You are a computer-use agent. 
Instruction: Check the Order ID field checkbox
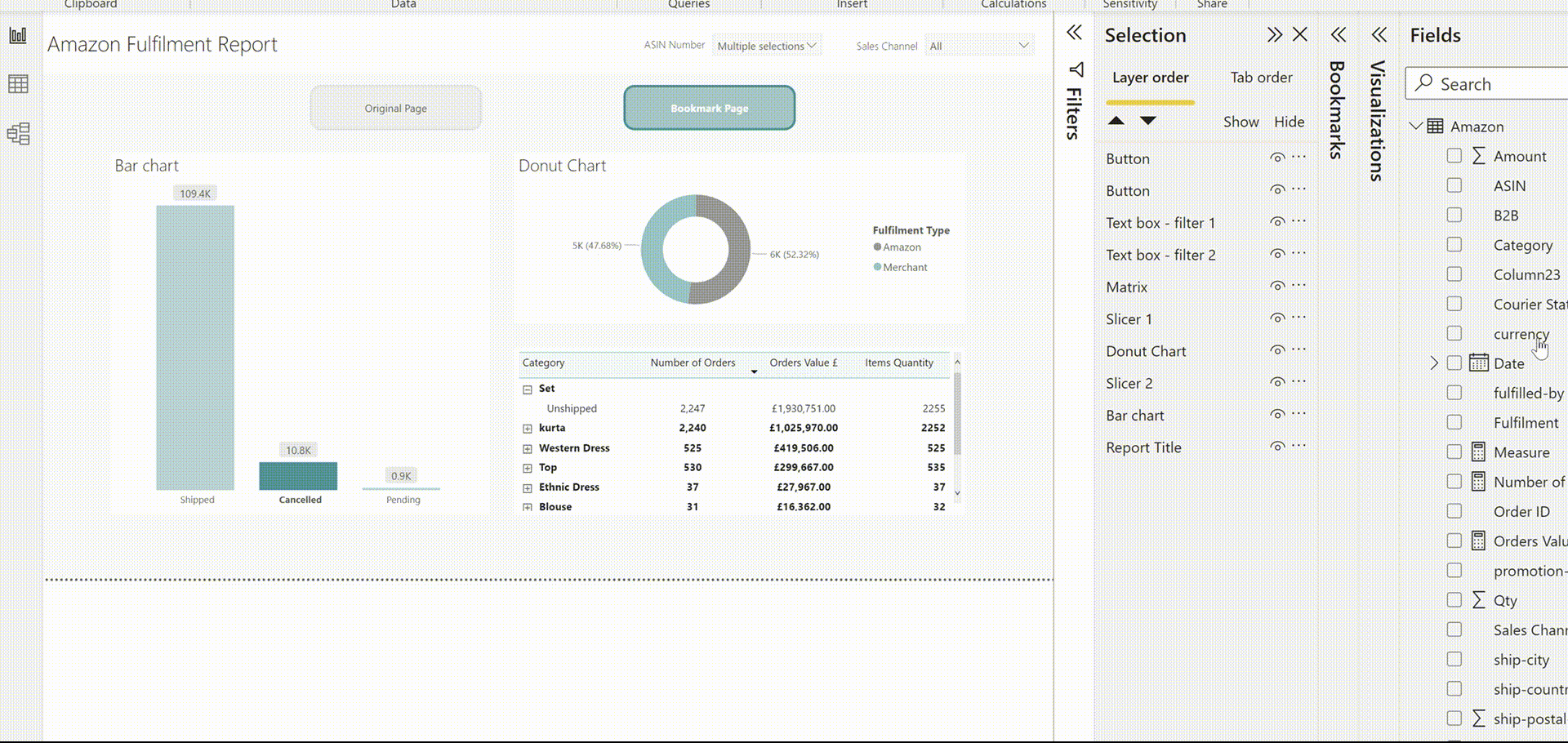coord(1454,511)
